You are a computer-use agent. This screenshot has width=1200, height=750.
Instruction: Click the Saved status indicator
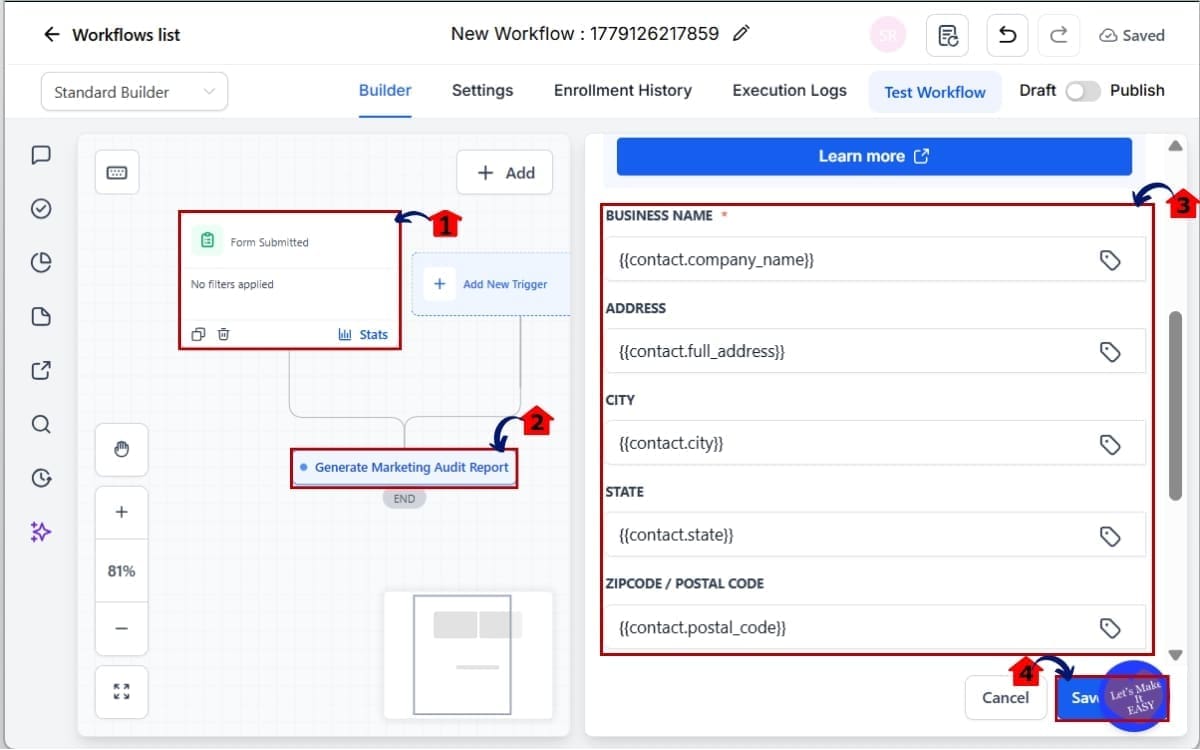[x=1132, y=35]
